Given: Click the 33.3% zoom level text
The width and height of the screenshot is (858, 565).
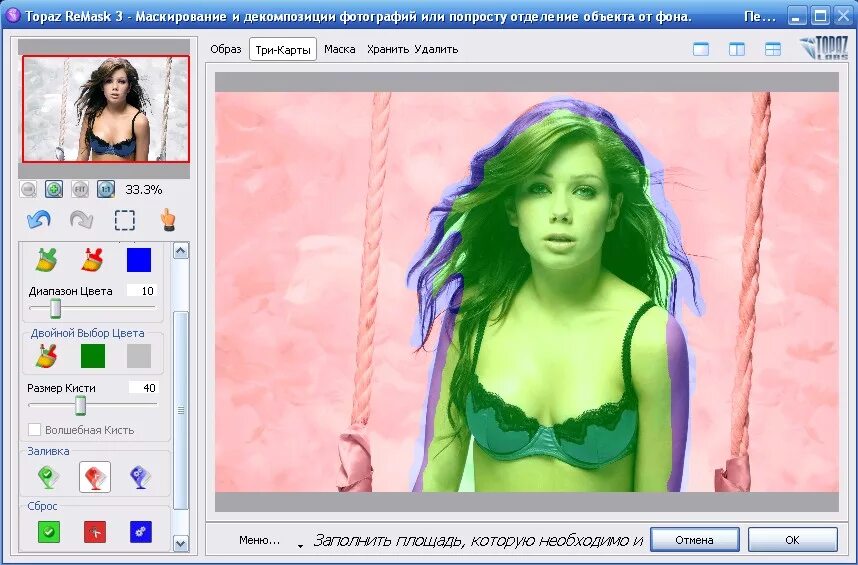Looking at the screenshot, I should pos(143,190).
